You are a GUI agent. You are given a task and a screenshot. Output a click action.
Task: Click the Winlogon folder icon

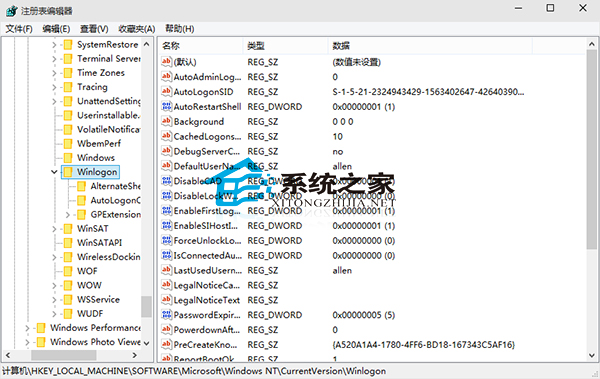pos(68,172)
